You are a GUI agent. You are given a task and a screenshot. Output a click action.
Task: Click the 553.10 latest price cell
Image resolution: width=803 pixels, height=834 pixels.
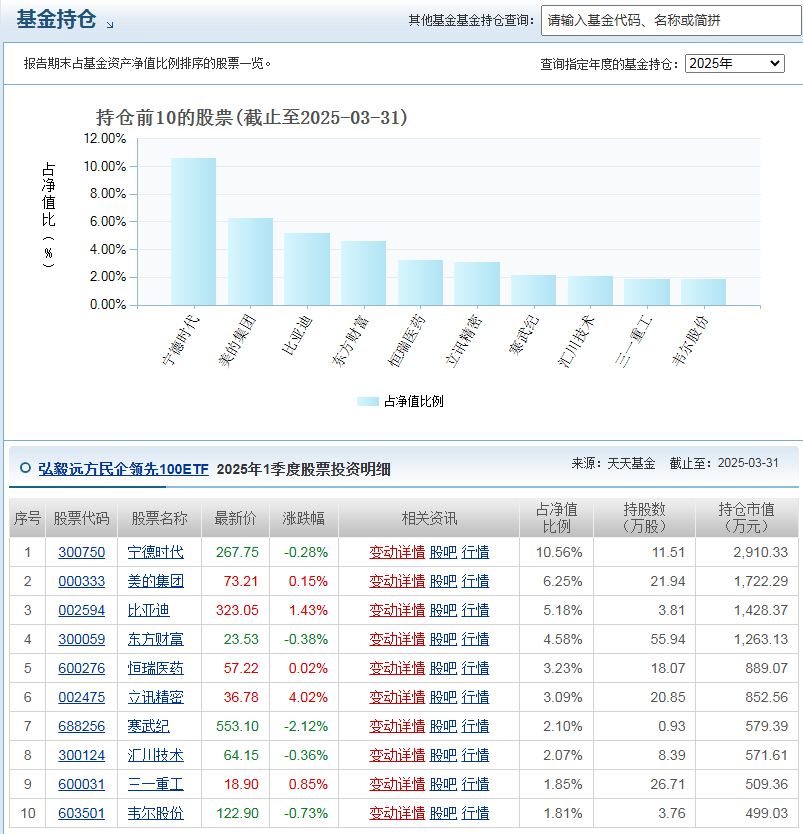tap(237, 726)
